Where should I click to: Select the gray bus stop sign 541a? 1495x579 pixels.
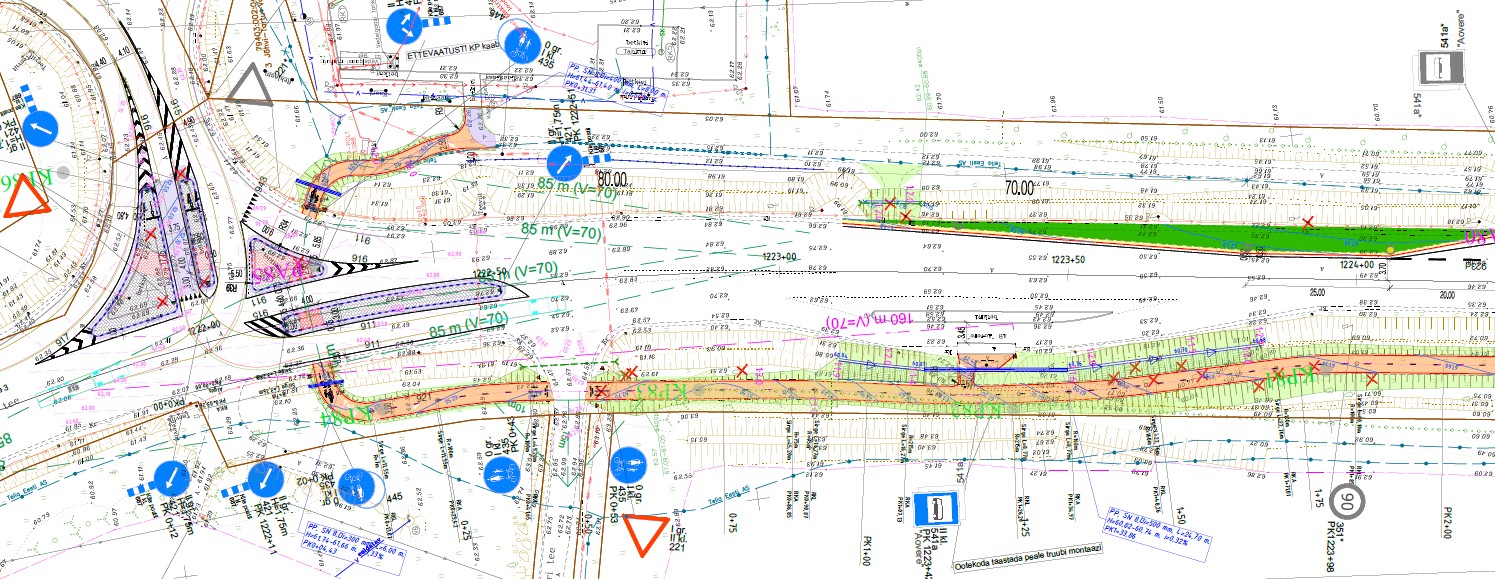click(1443, 67)
